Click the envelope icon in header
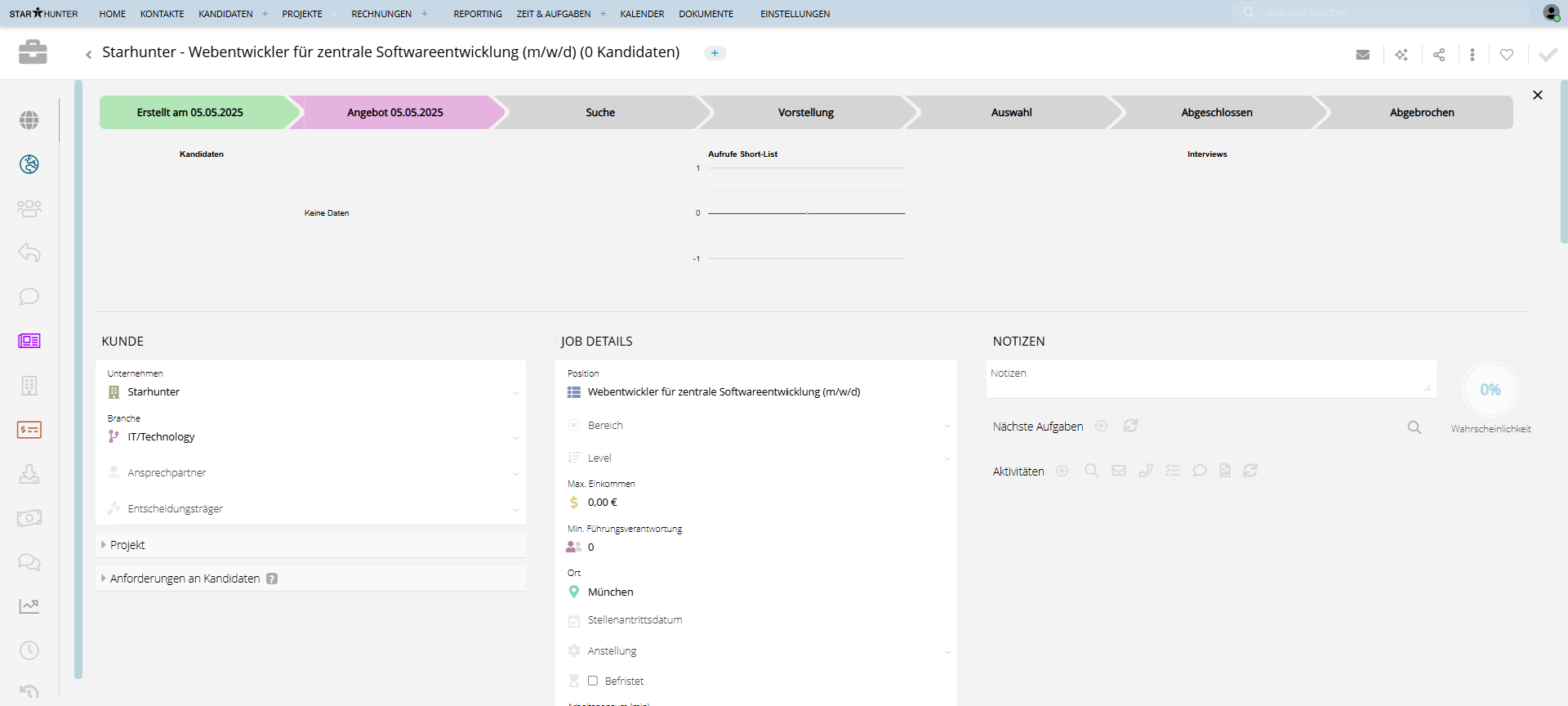 [1363, 55]
